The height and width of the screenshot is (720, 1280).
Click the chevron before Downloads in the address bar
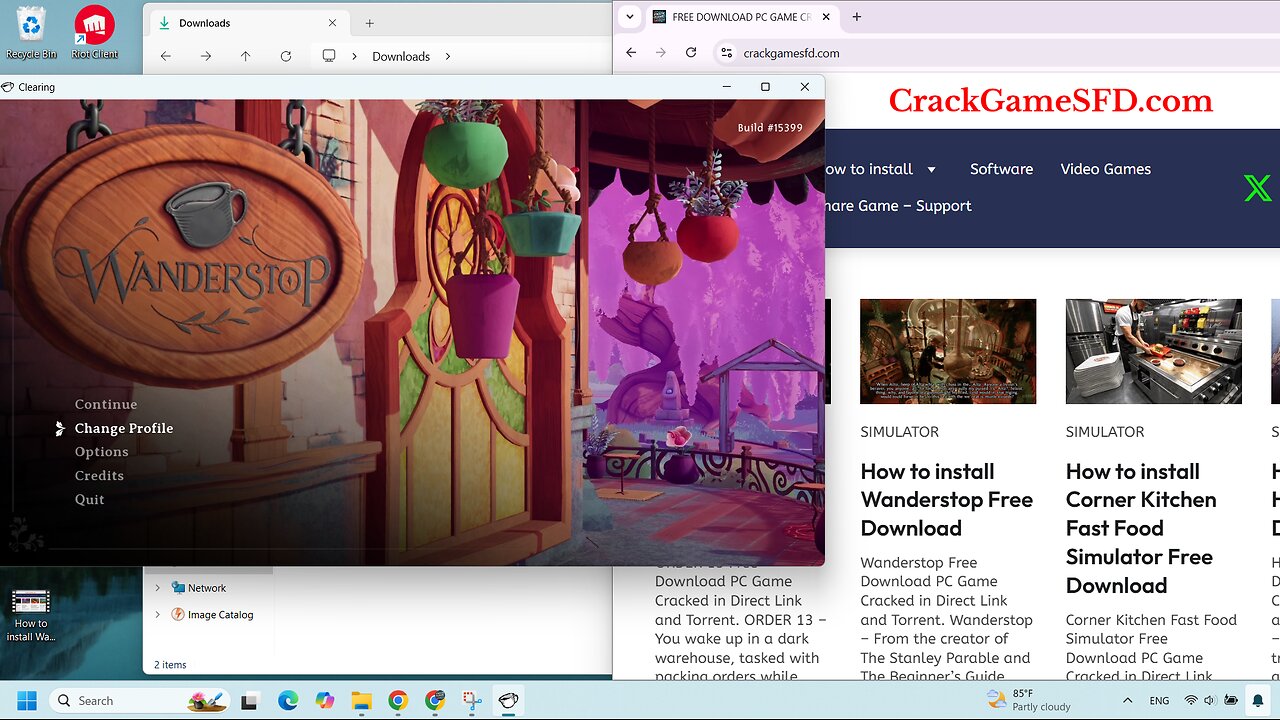point(354,56)
